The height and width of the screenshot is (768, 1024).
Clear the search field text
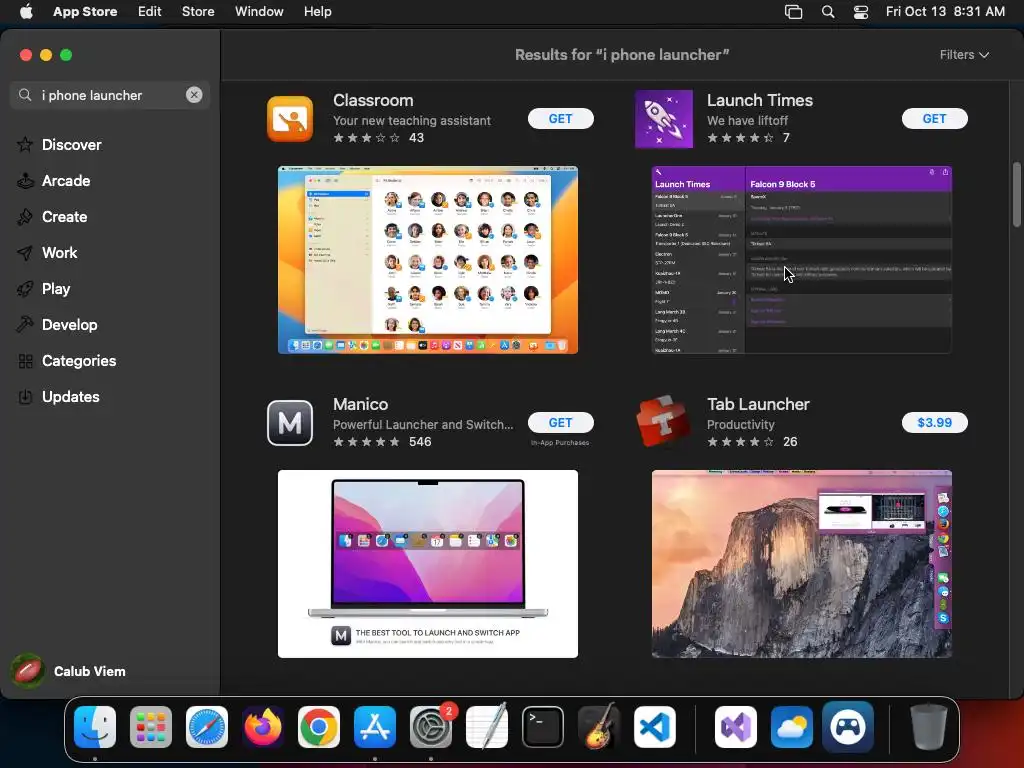coord(194,95)
